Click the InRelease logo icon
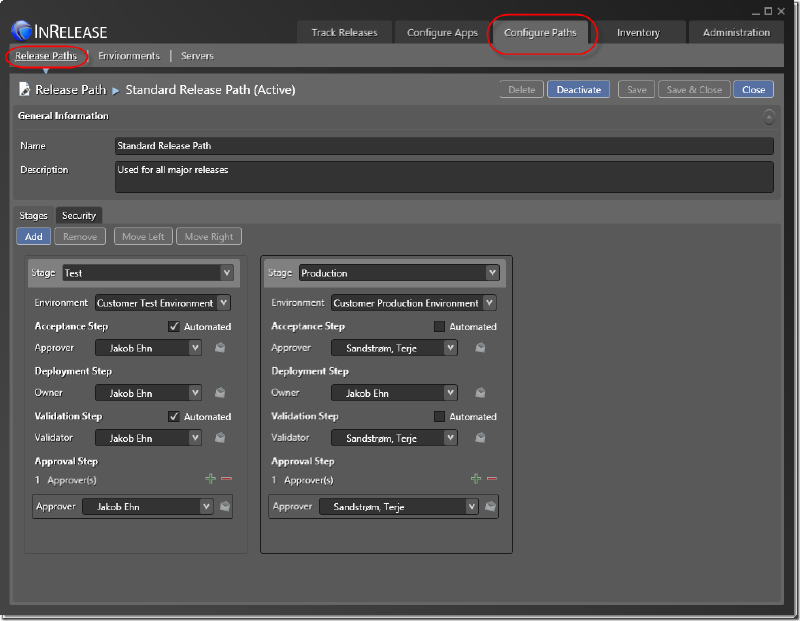 point(21,31)
